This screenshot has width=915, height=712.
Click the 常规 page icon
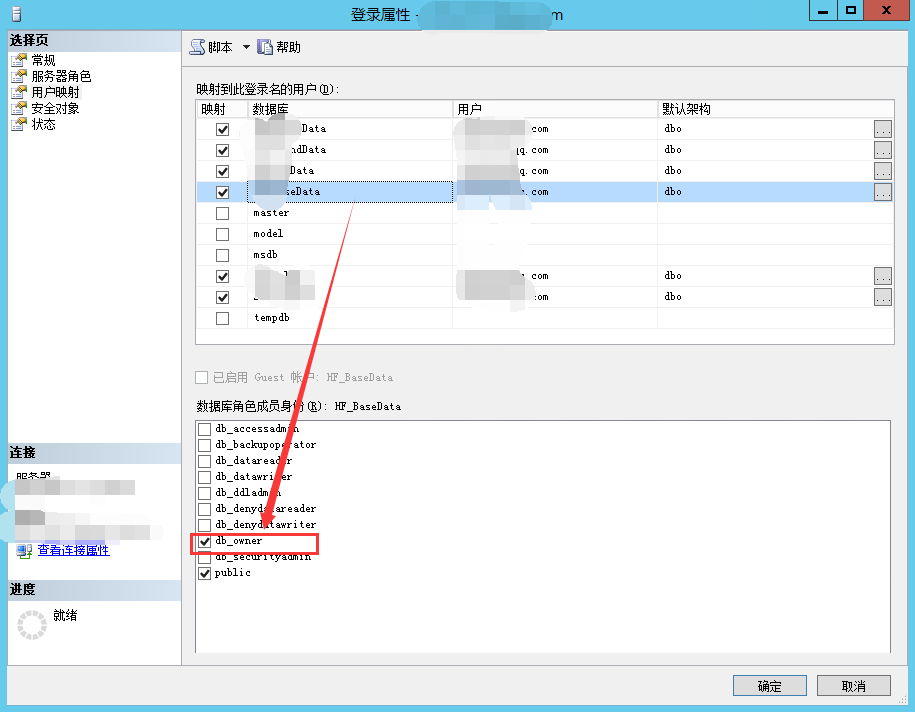(x=19, y=60)
